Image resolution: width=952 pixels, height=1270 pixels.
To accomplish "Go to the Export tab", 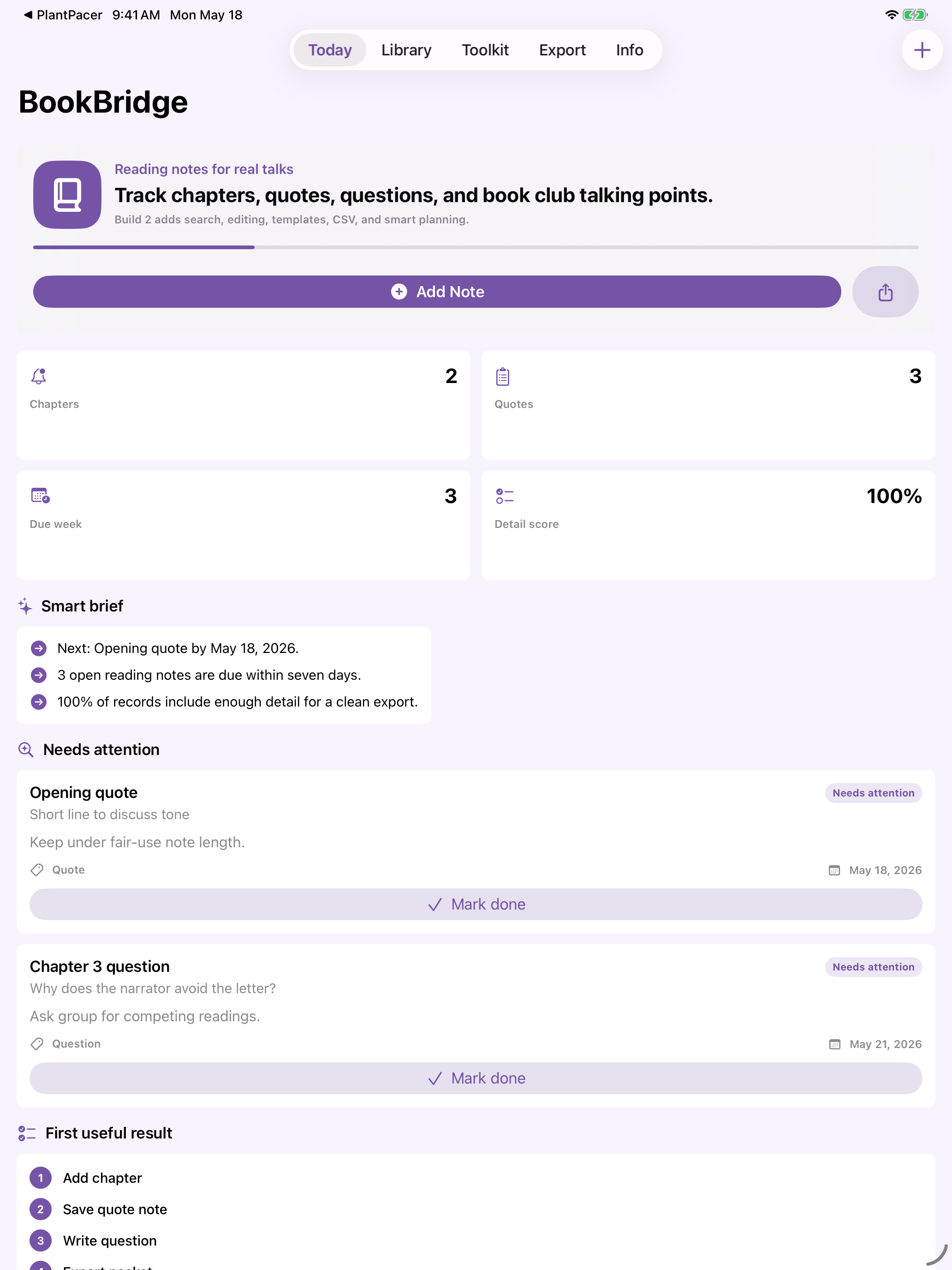I will tap(562, 50).
